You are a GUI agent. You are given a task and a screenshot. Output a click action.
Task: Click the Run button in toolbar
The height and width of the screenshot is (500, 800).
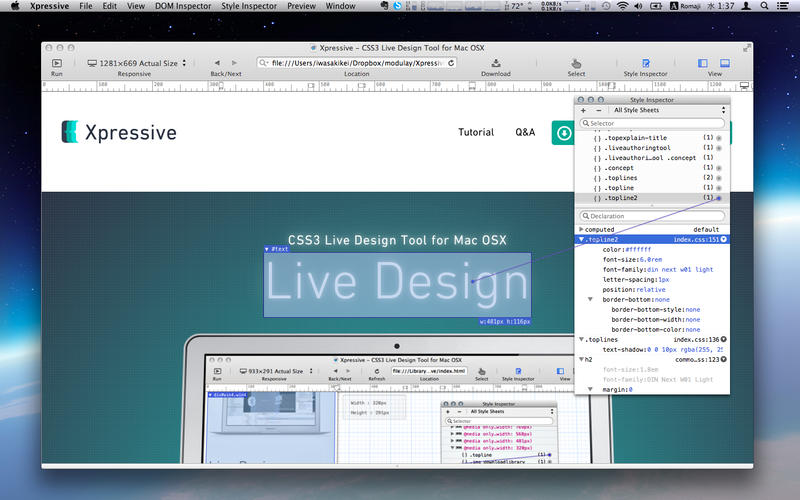pyautogui.click(x=57, y=63)
